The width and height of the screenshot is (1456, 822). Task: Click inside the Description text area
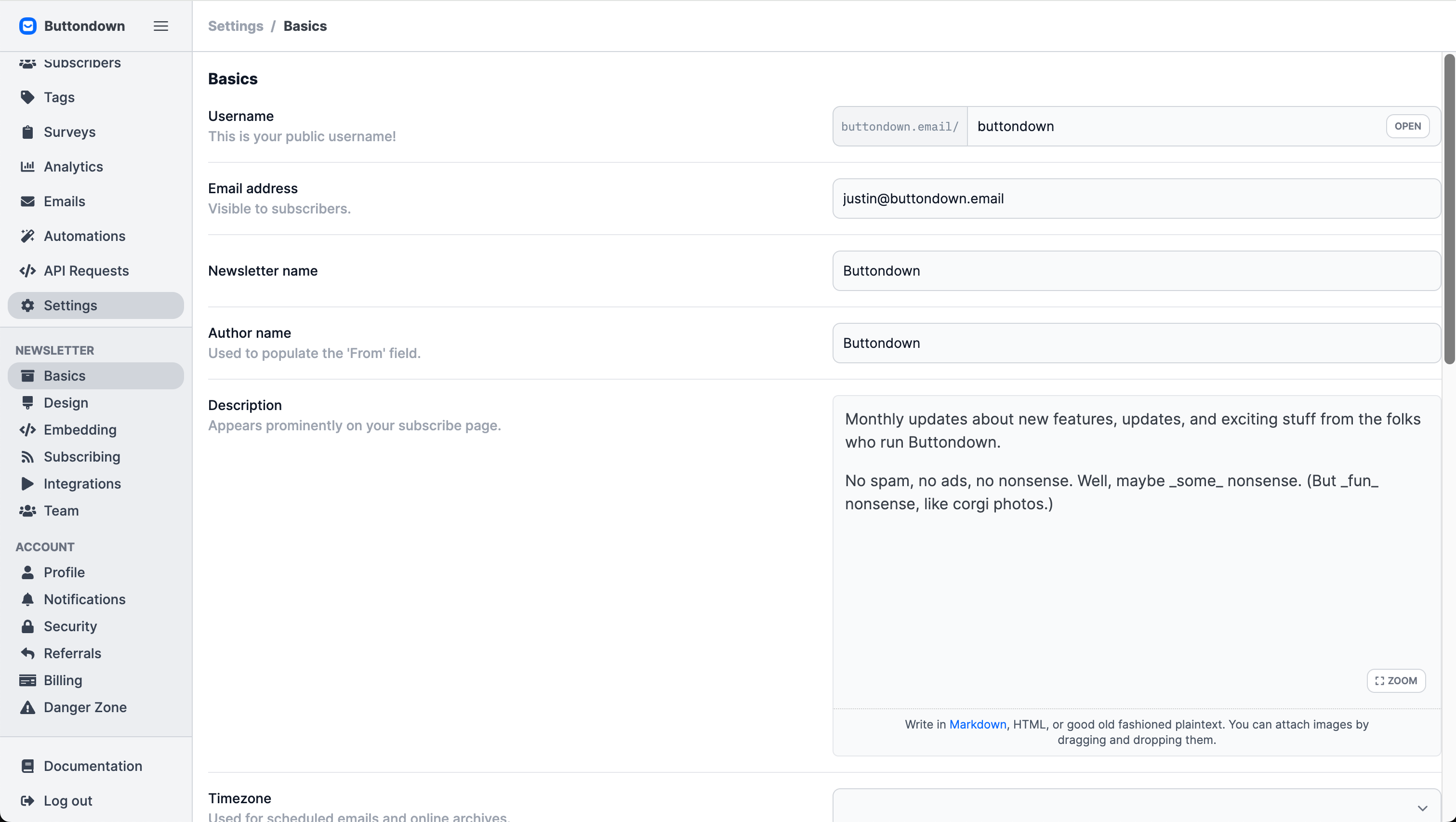coord(1136,551)
